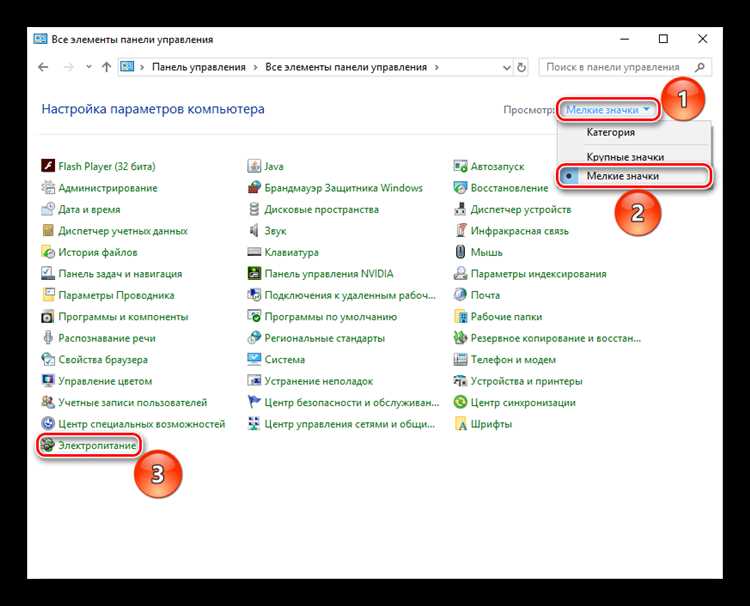Open the Устранение неполадок link

coord(319,381)
